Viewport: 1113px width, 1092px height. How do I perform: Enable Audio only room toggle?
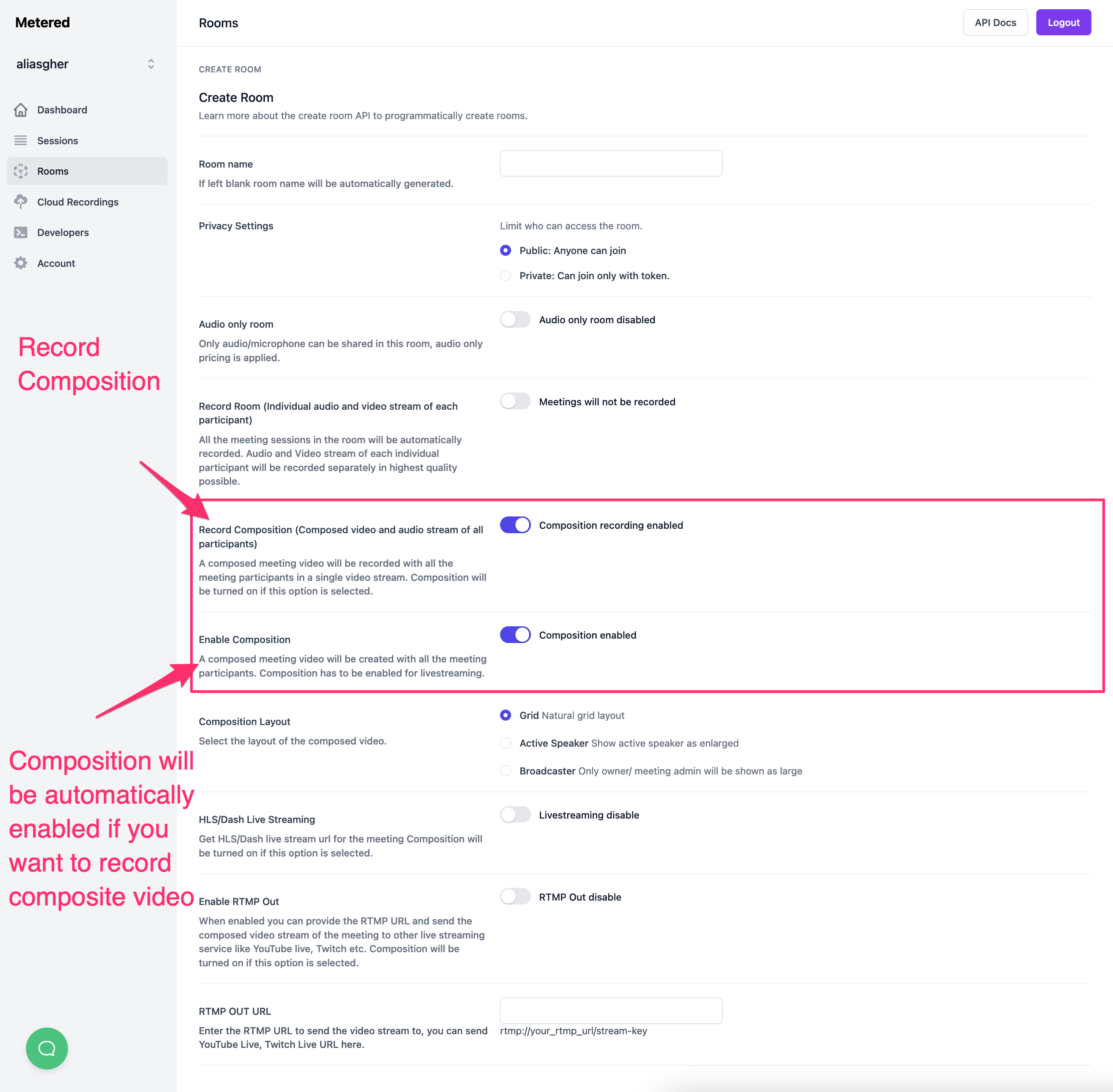point(515,319)
